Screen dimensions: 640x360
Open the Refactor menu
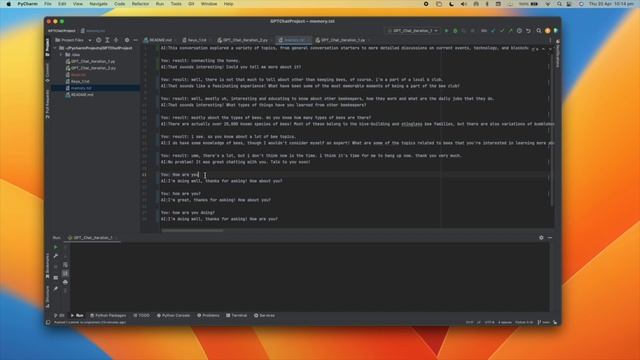140,4
